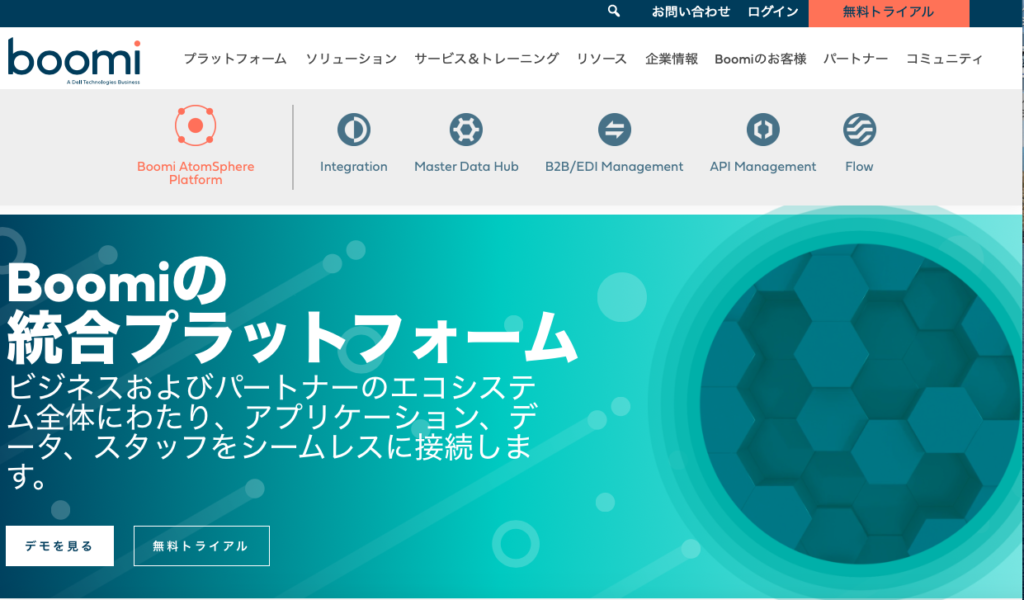Open the リソース menu
Viewport: 1024px width, 600px height.
pos(601,59)
